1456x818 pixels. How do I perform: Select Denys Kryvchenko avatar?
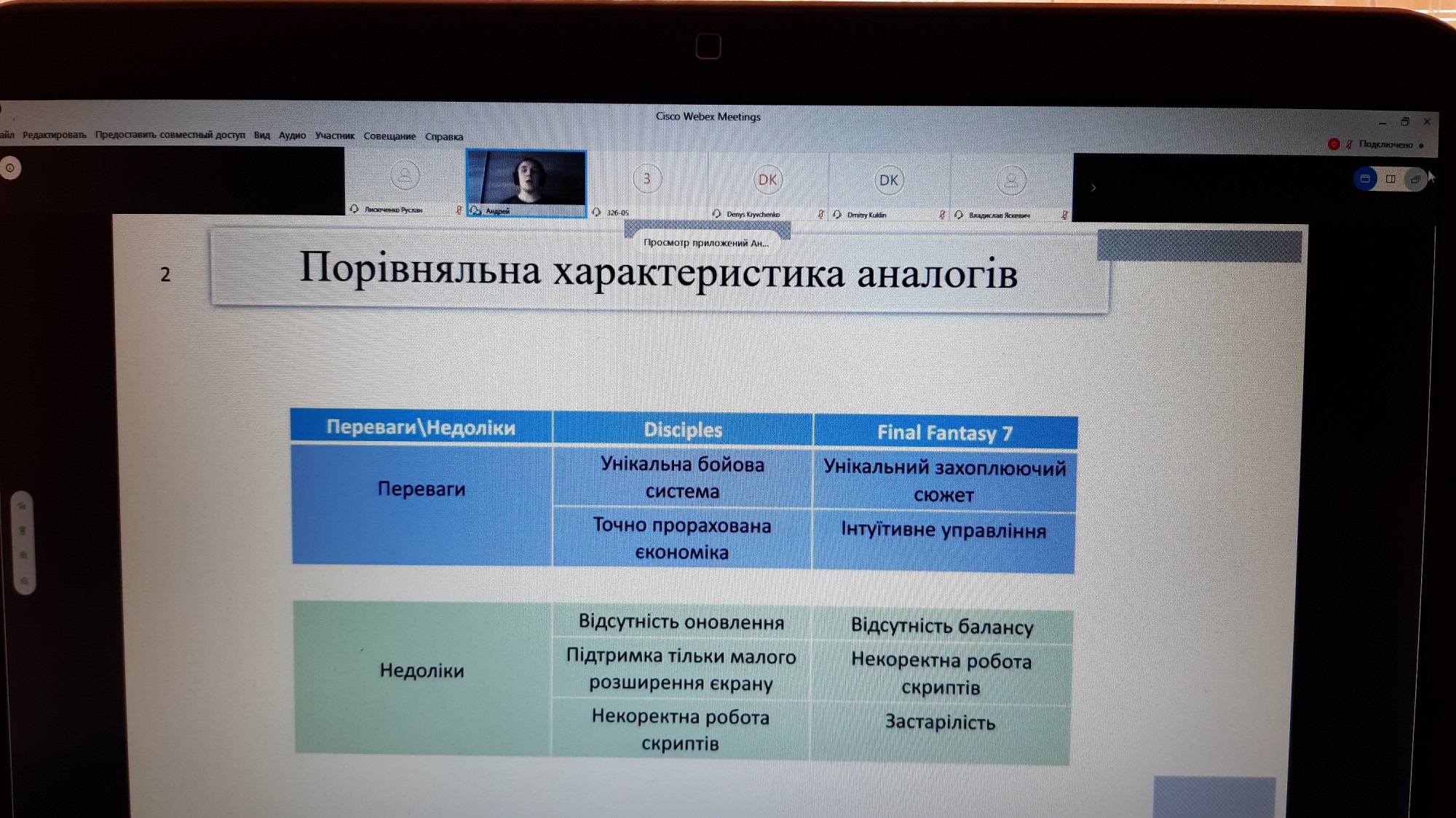767,180
